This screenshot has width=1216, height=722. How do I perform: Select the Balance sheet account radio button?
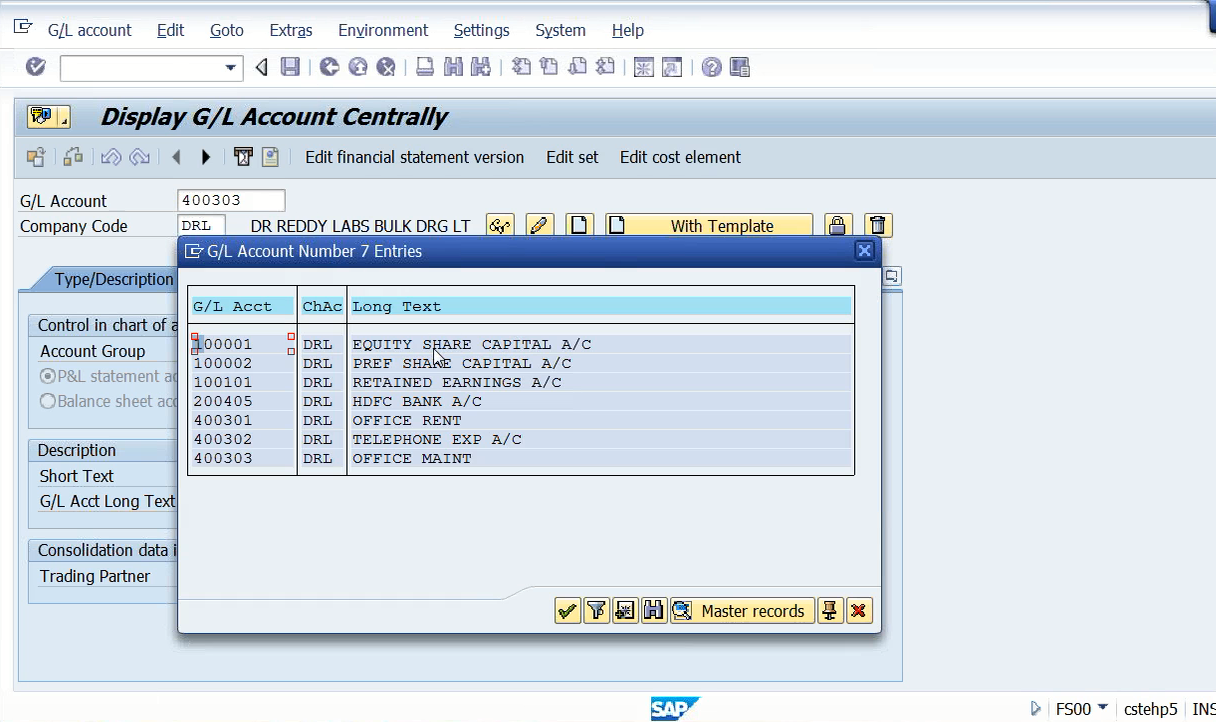[x=47, y=401]
